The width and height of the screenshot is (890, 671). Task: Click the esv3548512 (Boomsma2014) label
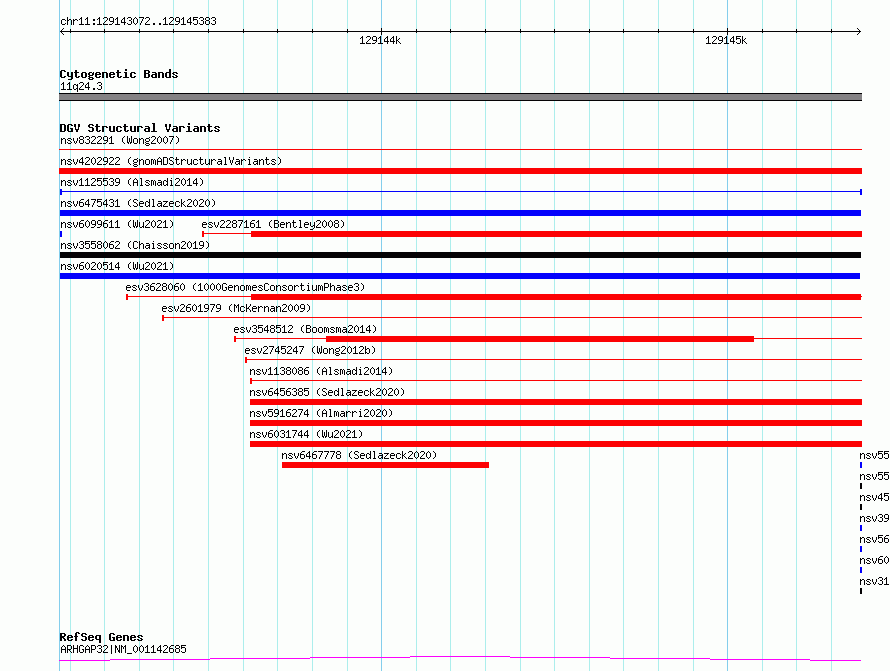[x=305, y=329]
